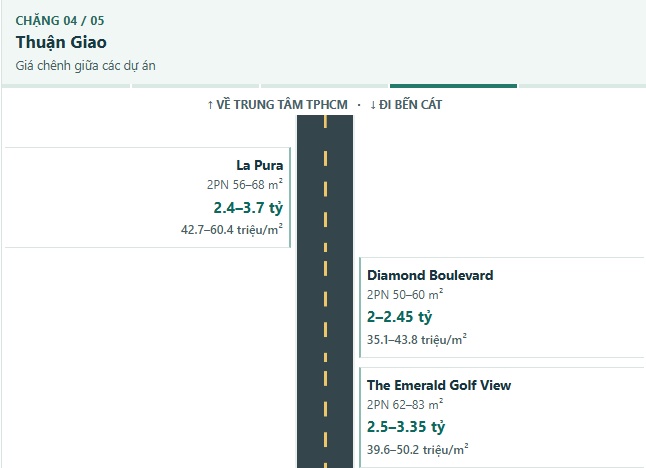Click the 2.4–3.7 tỷ price
This screenshot has height=468, width=646.
click(x=248, y=208)
